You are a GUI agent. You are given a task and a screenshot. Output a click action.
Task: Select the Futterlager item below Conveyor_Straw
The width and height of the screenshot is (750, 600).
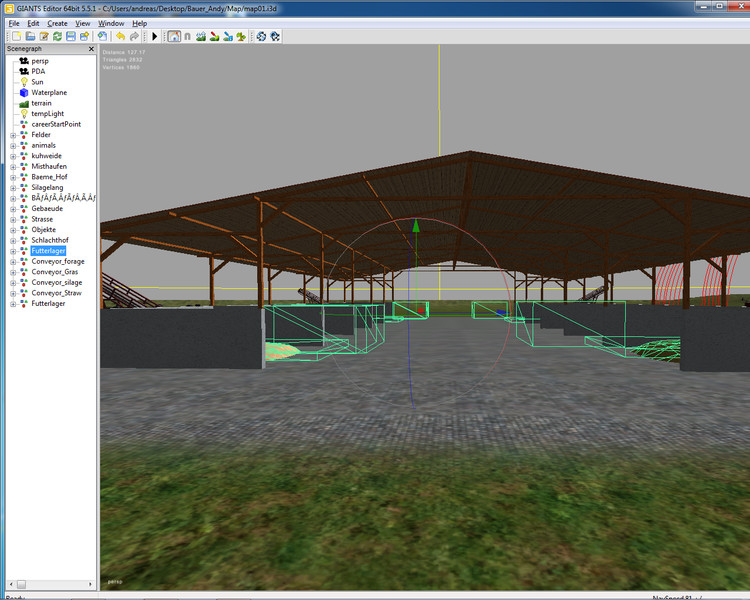[48, 303]
